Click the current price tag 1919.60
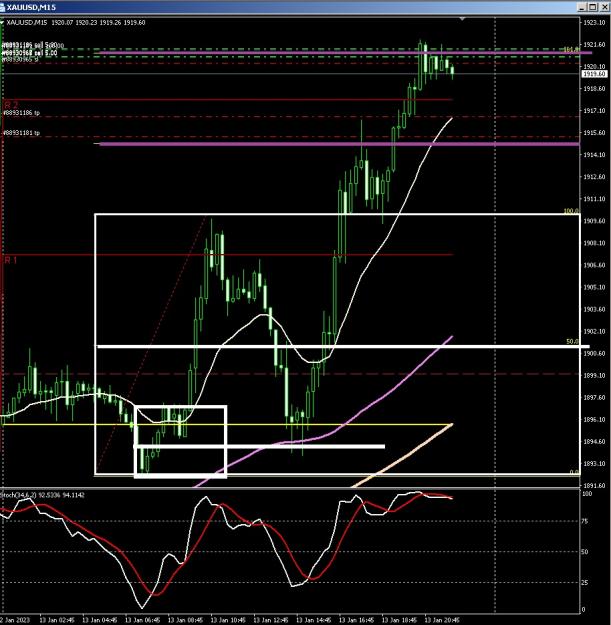 click(x=594, y=74)
